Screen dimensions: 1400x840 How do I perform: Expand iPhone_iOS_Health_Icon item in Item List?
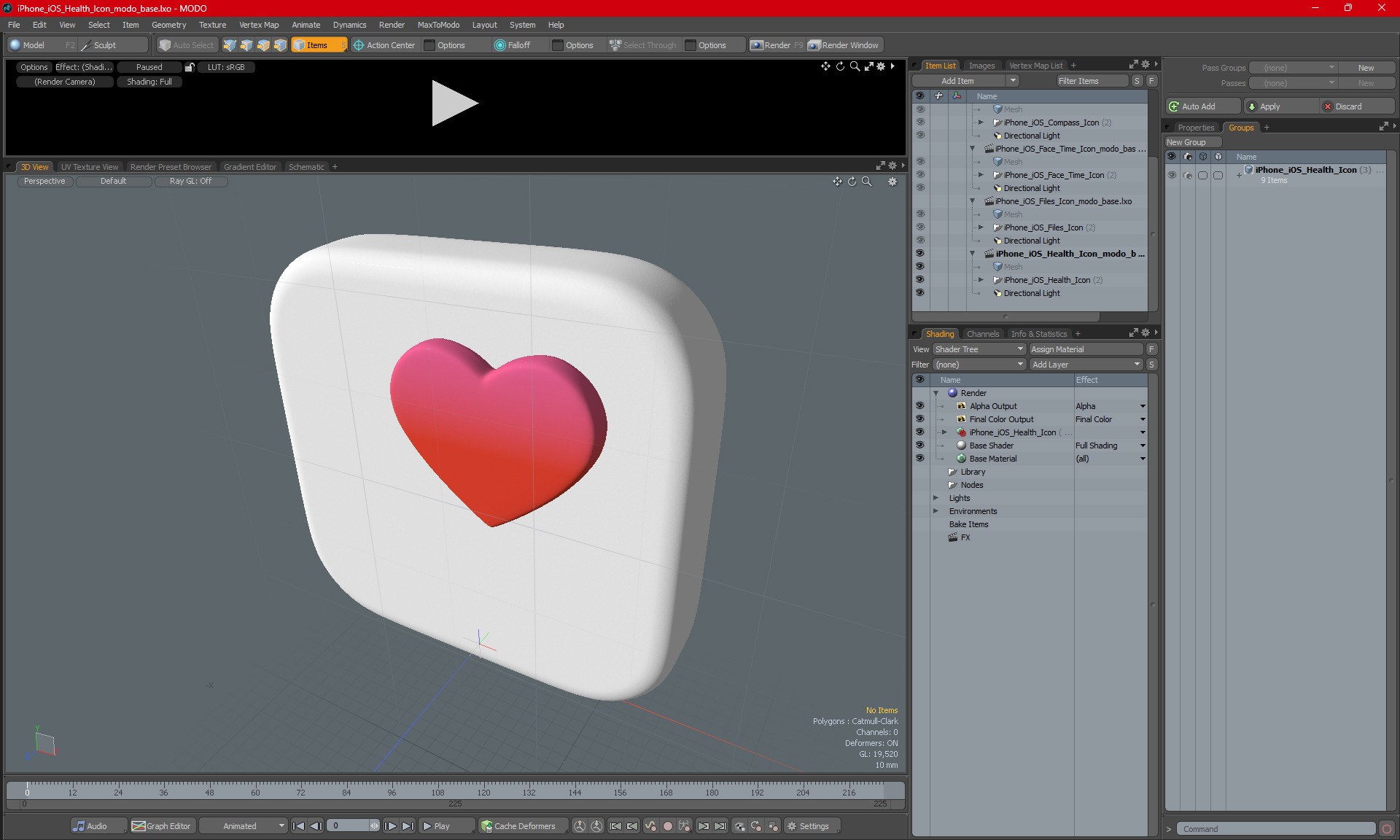pyautogui.click(x=981, y=280)
